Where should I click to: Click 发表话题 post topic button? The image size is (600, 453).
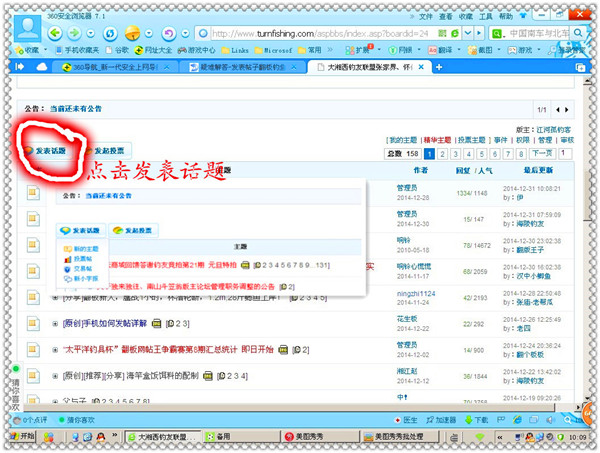(x=45, y=151)
